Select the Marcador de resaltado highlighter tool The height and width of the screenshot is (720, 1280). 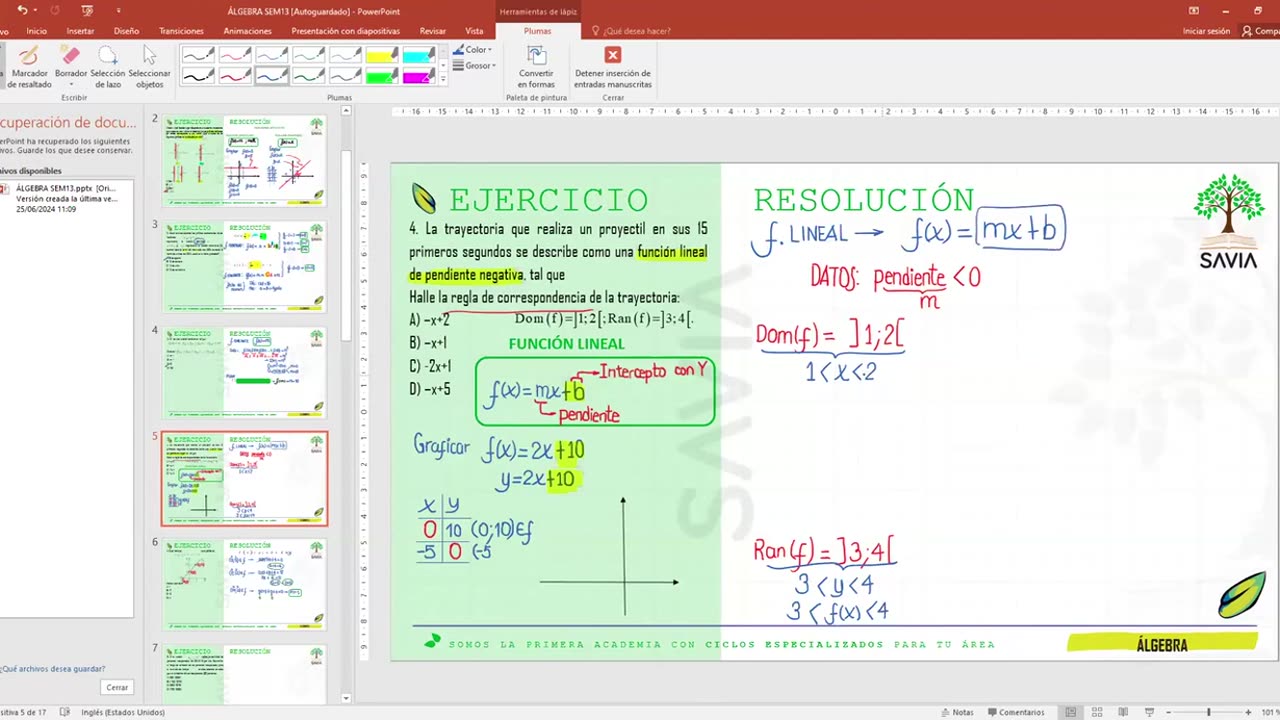[30, 67]
